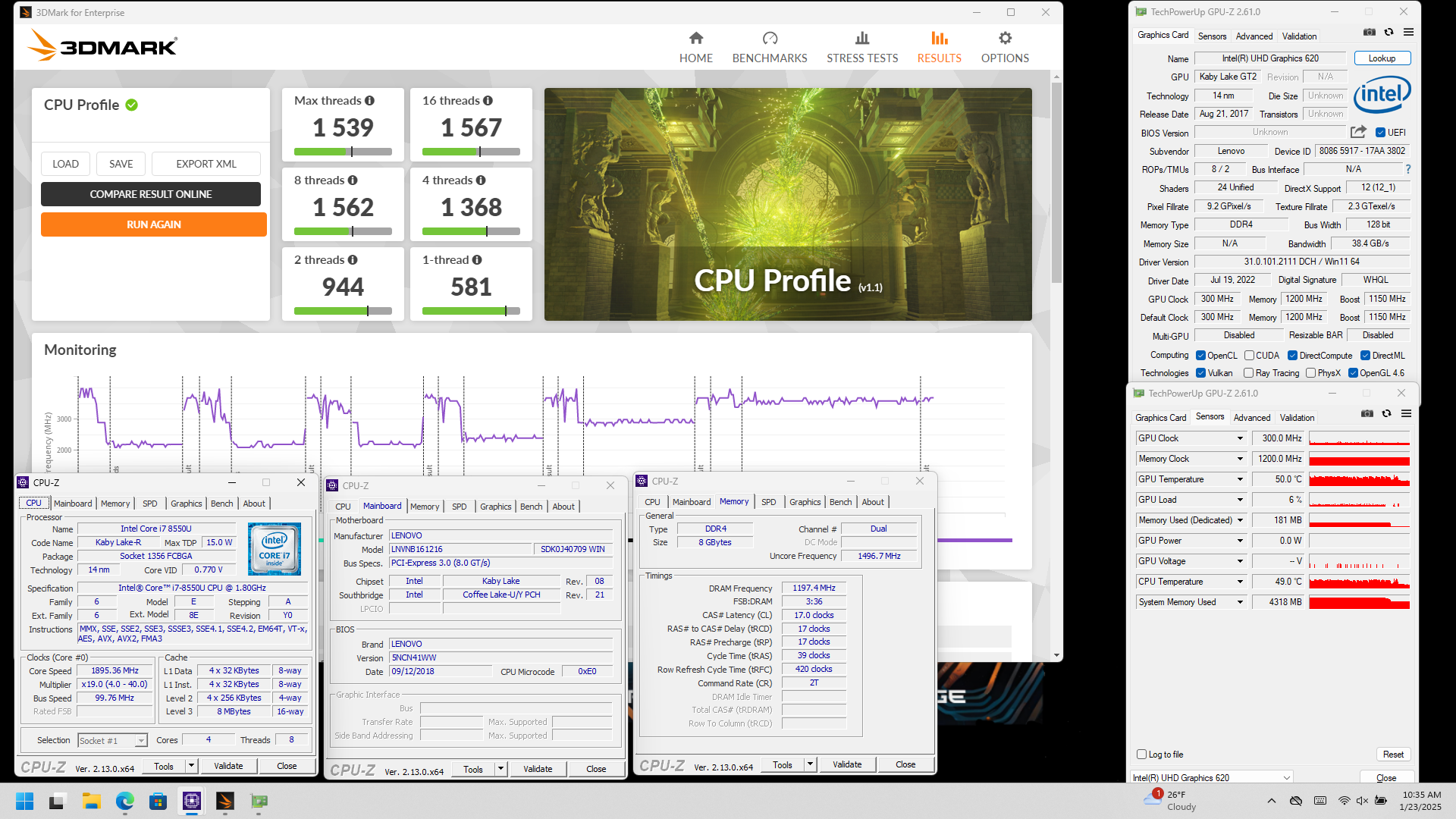Toggle the CUDA checkbox
1456x819 pixels.
click(x=1249, y=356)
